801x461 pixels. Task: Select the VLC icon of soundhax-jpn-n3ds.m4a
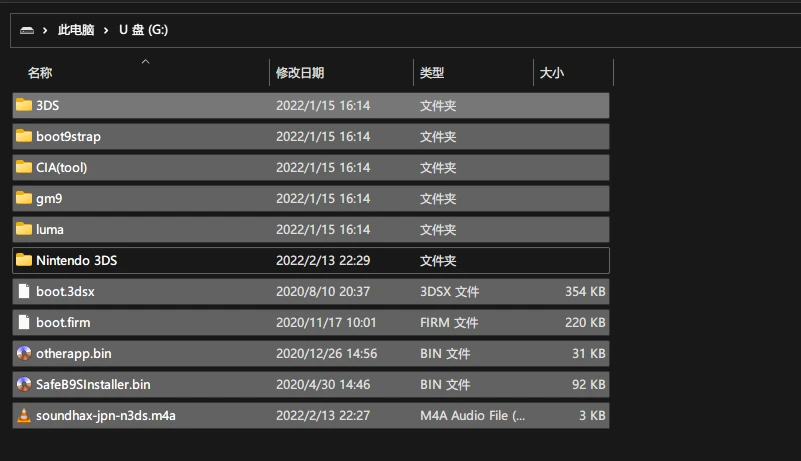click(24, 415)
